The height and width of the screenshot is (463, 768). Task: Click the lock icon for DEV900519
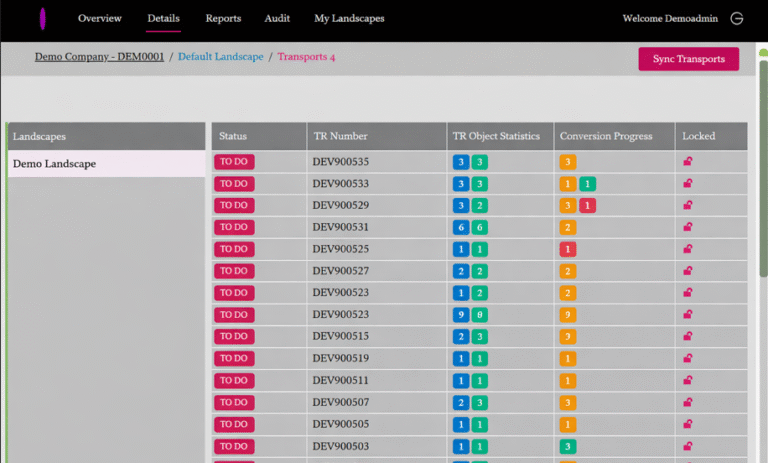coord(688,358)
